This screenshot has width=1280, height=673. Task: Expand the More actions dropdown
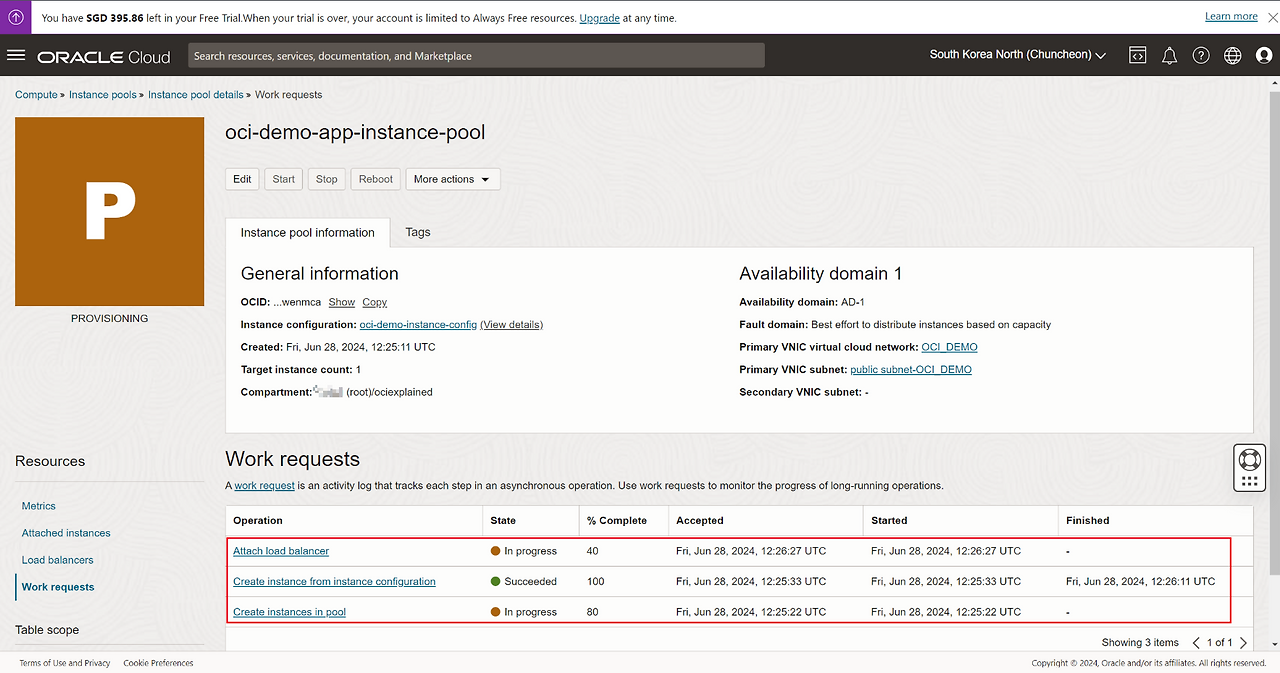click(452, 179)
